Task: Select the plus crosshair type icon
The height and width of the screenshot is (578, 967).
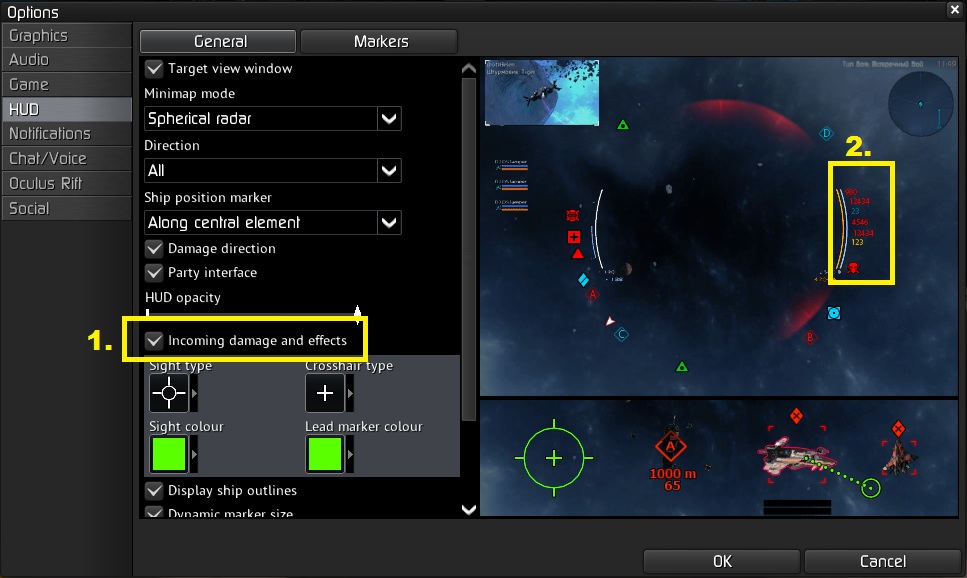Action: [x=325, y=393]
